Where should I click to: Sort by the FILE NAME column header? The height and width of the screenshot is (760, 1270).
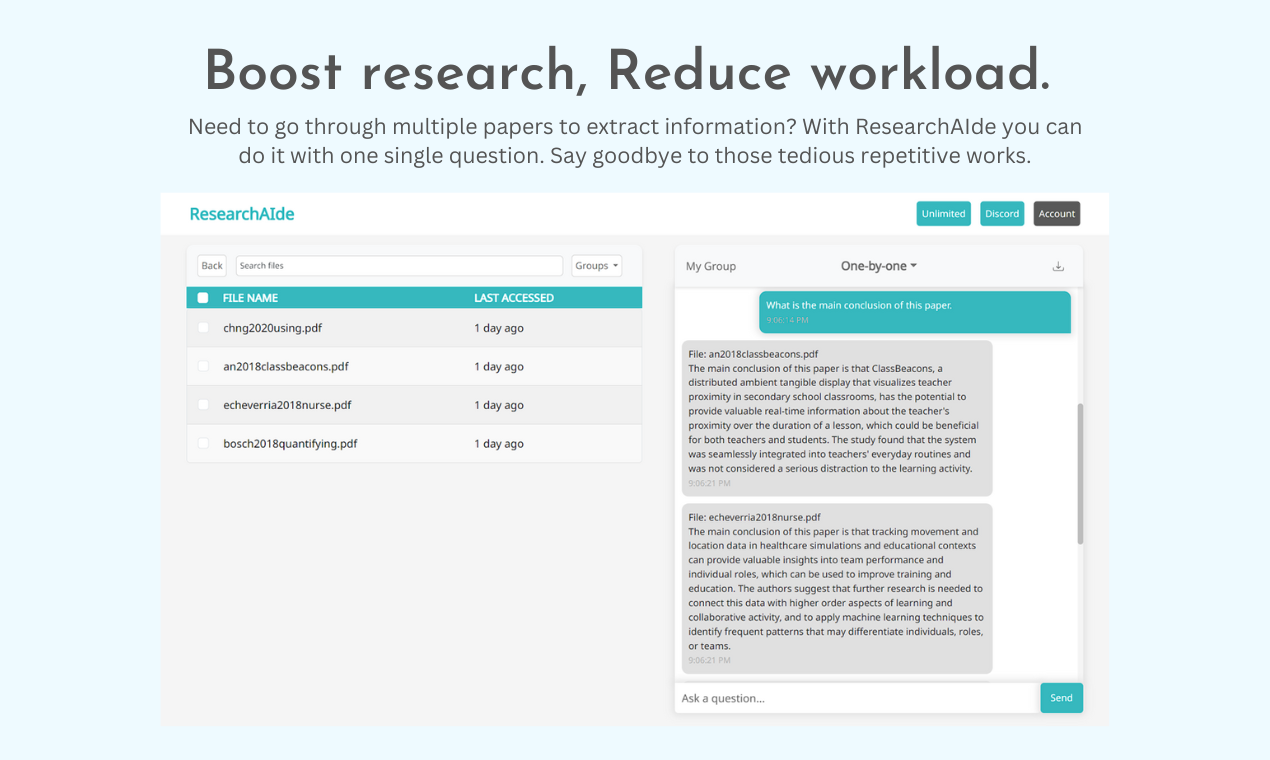click(x=250, y=298)
